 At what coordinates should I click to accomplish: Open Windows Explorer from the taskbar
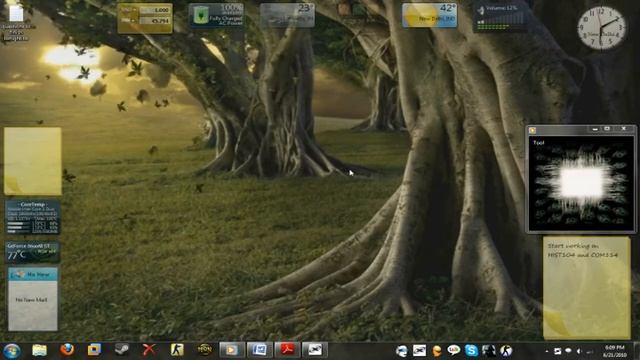[x=40, y=350]
